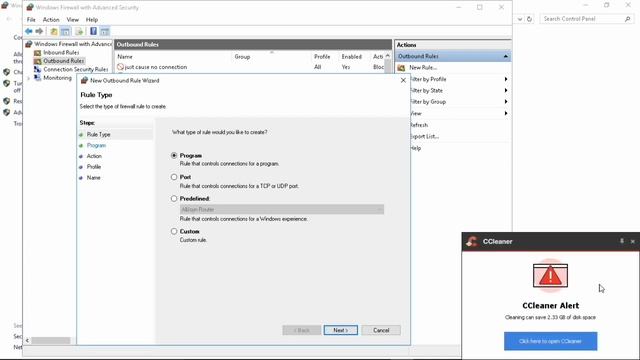Click Export List... in Actions pane
The image size is (640, 360).
click(424, 136)
